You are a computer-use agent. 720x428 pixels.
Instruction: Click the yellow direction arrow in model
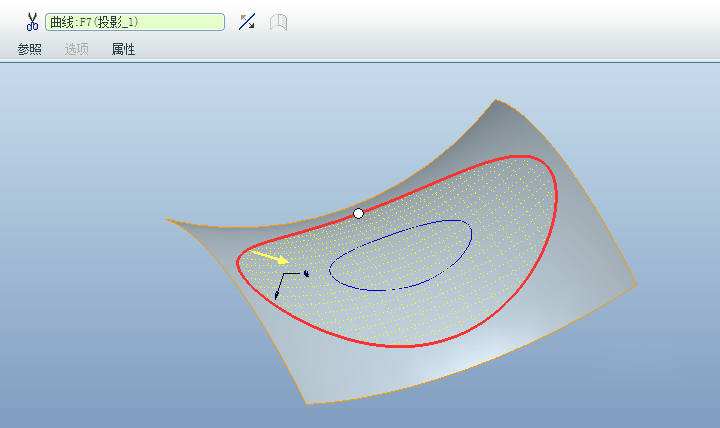(x=270, y=257)
